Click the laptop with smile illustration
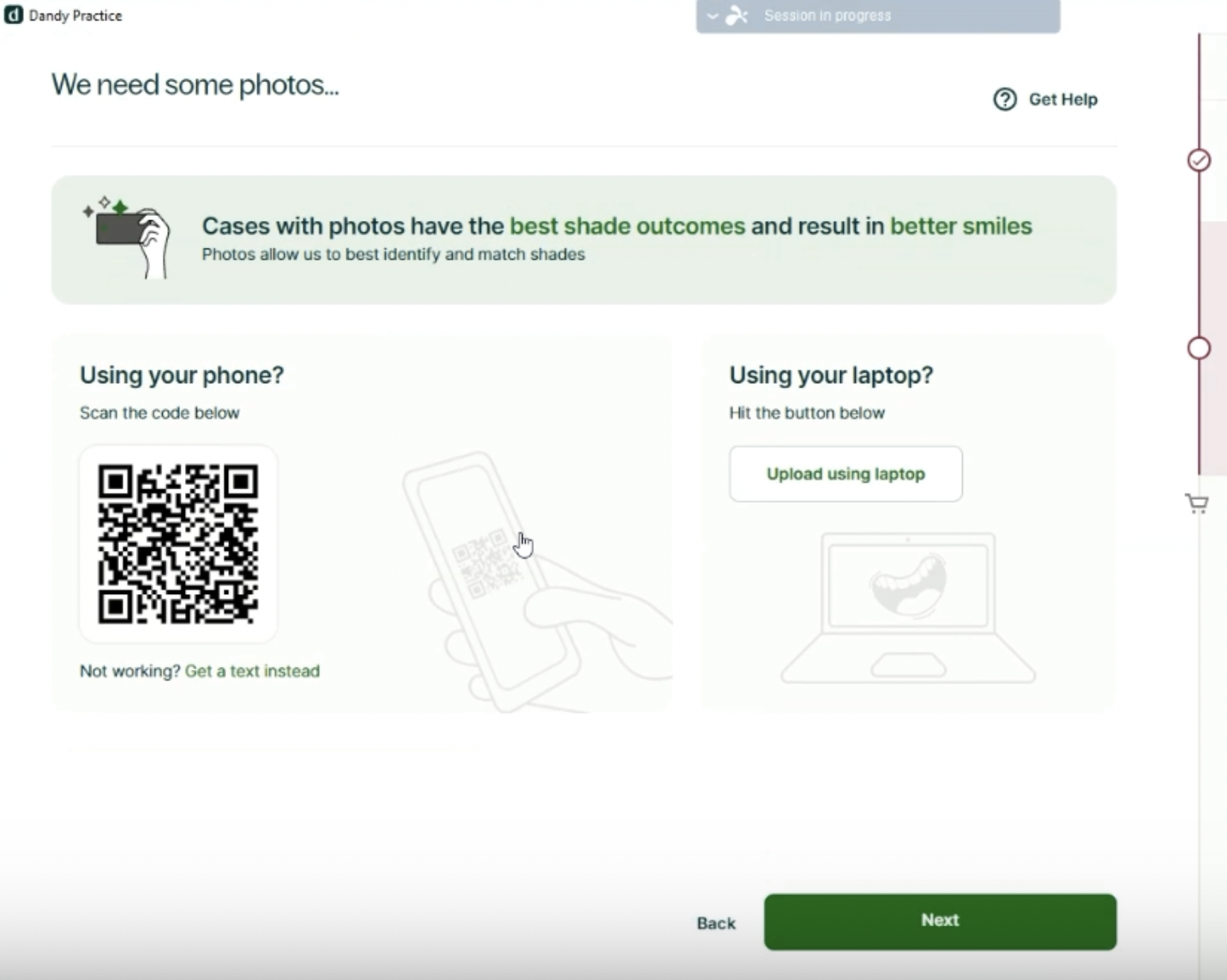1227x980 pixels. point(907,608)
